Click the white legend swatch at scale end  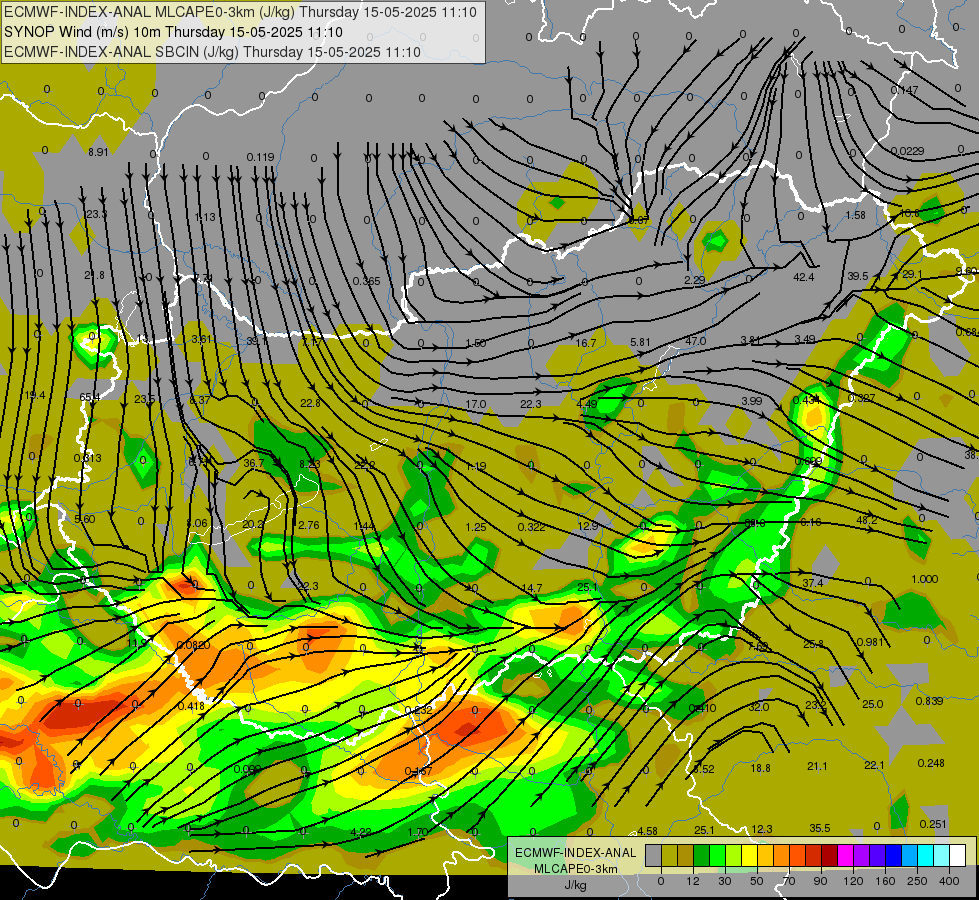(x=957, y=855)
